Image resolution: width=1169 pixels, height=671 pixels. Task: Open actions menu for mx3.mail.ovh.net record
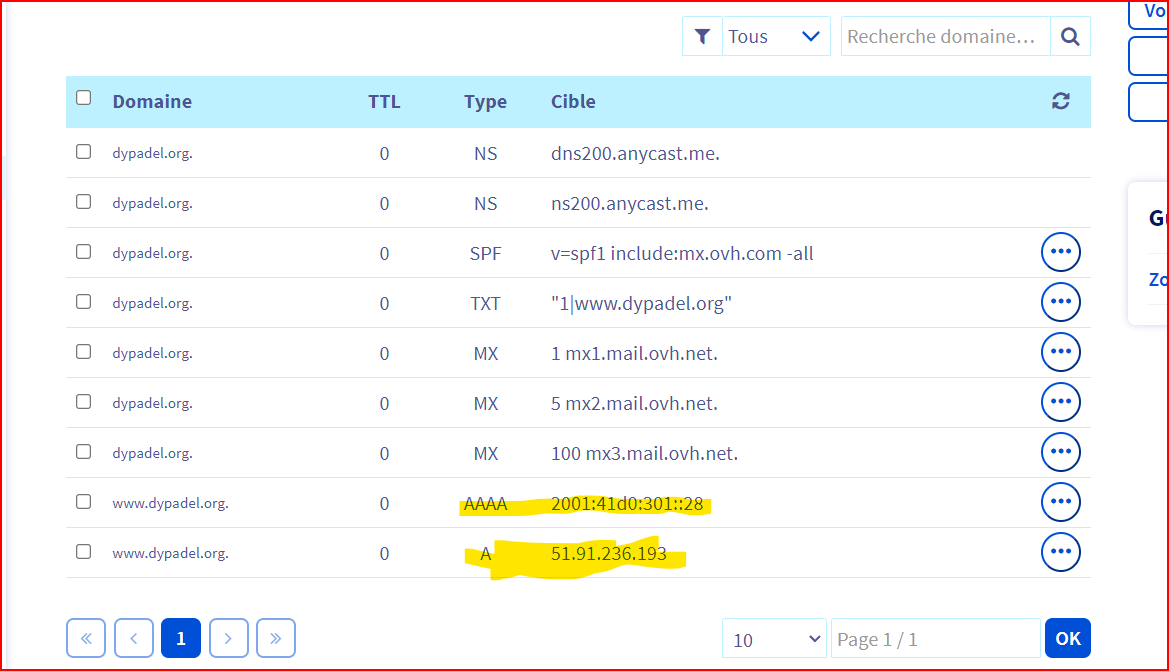(x=1061, y=452)
